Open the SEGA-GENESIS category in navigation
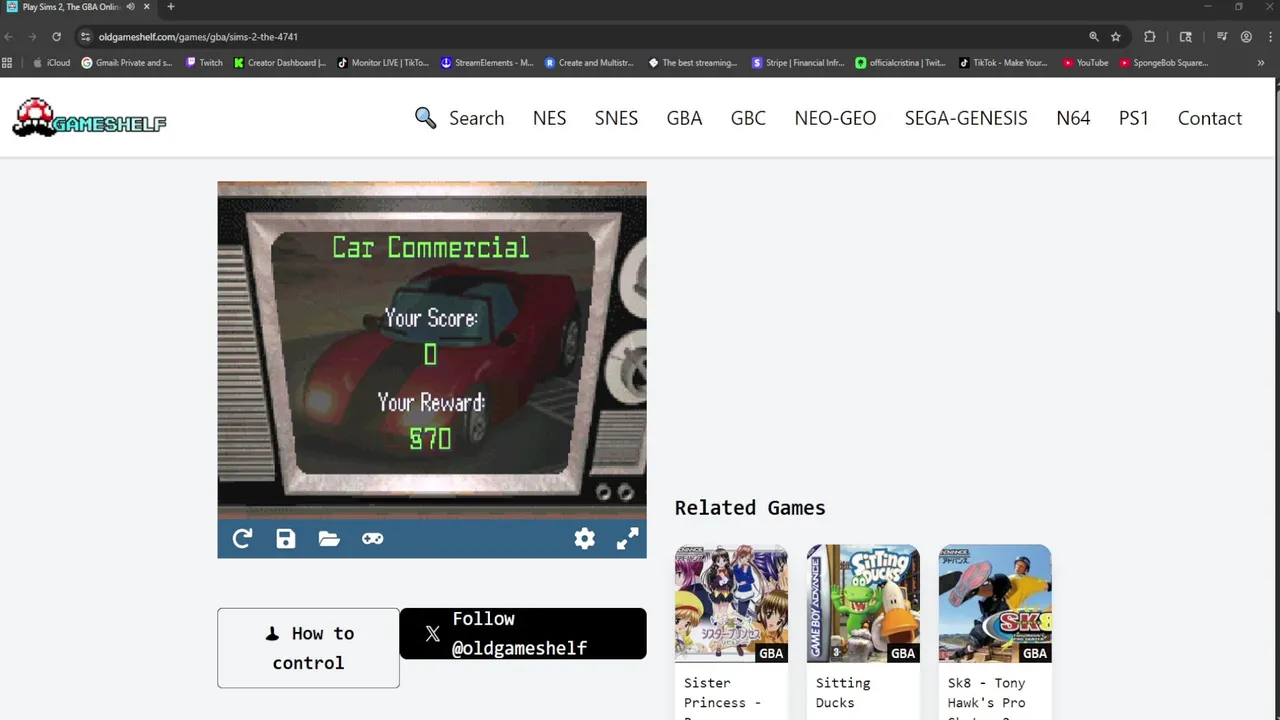This screenshot has height=720, width=1280. point(966,118)
